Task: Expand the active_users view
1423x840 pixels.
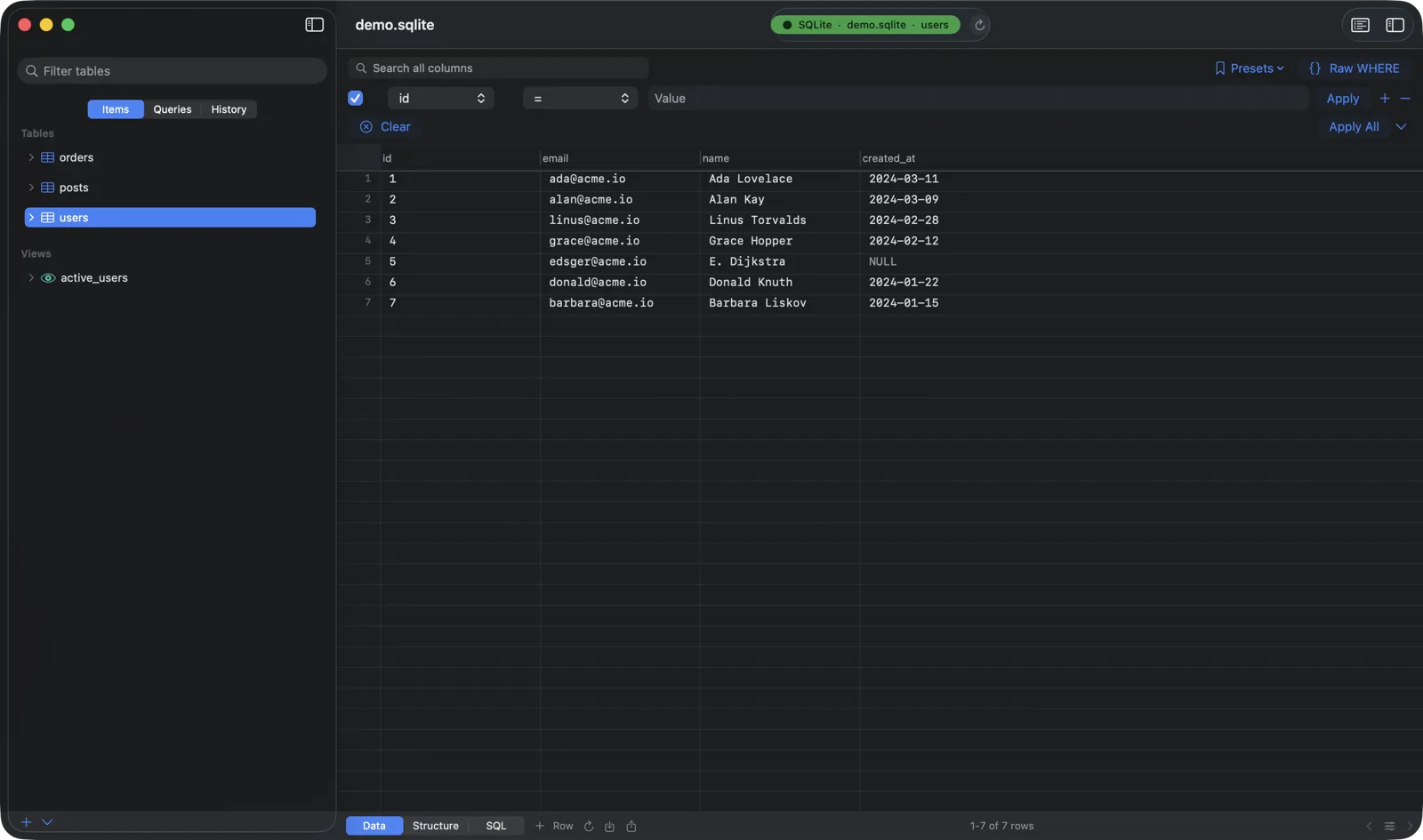Action: [x=31, y=278]
